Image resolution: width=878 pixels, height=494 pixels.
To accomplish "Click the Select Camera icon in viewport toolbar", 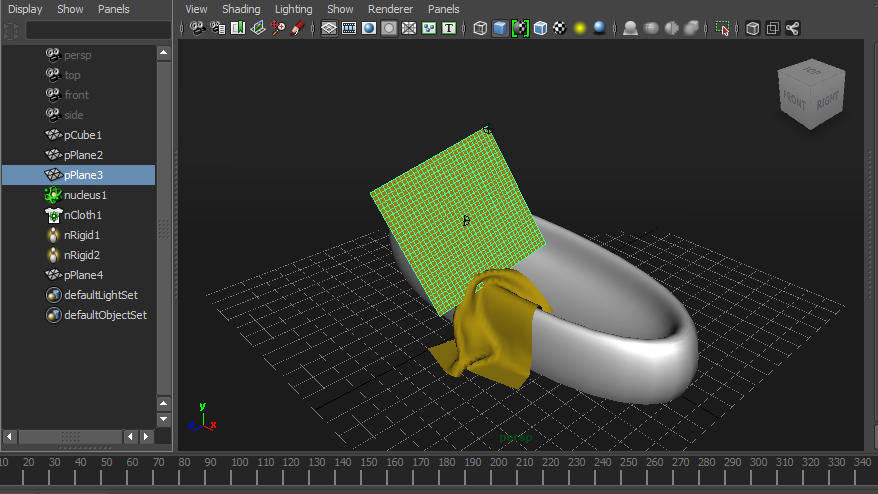I will [x=198, y=28].
